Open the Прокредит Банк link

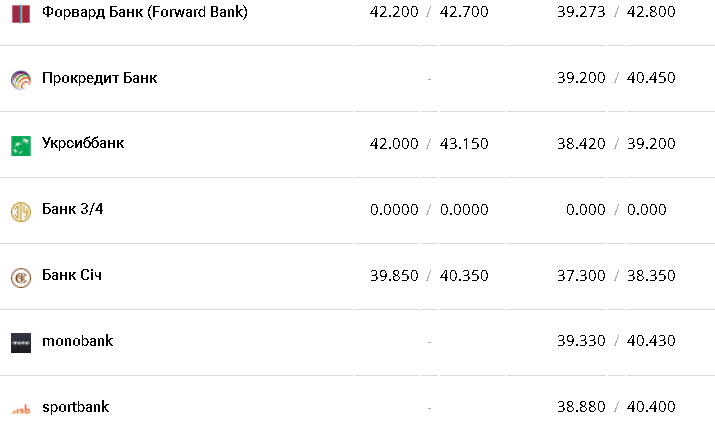tap(99, 78)
